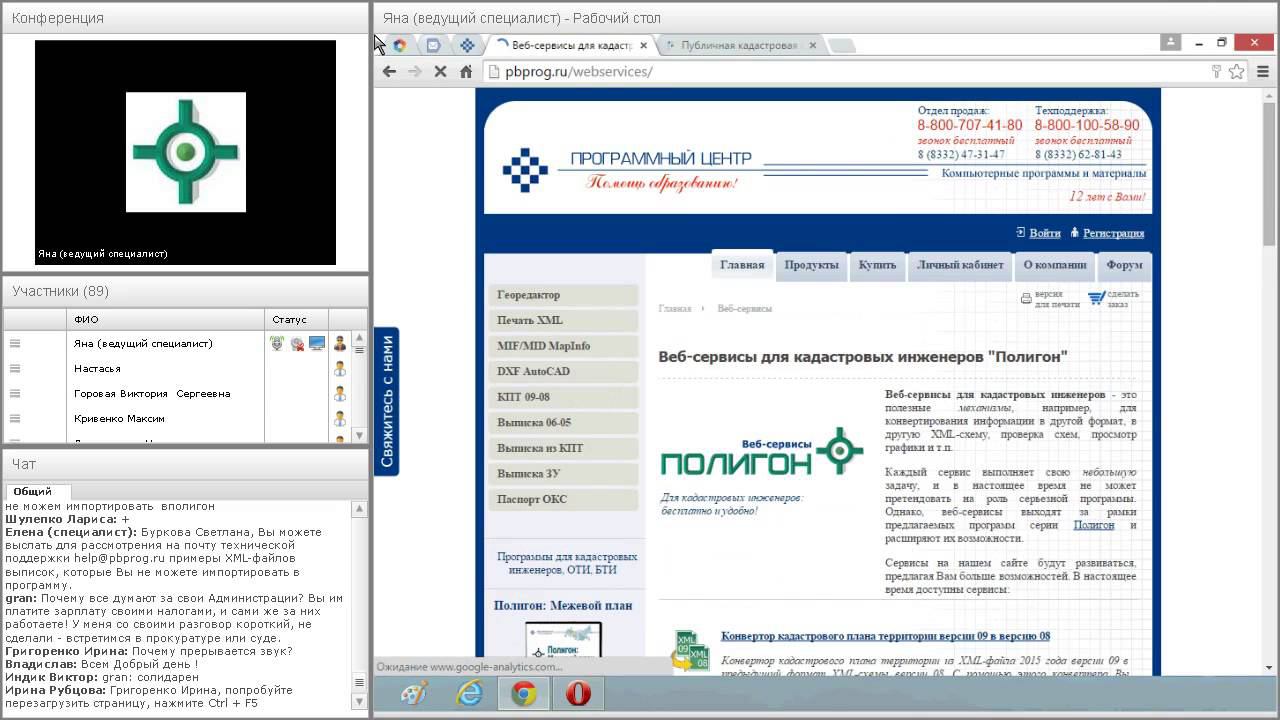
Task: Open Opera browser from the taskbar
Action: click(578, 694)
